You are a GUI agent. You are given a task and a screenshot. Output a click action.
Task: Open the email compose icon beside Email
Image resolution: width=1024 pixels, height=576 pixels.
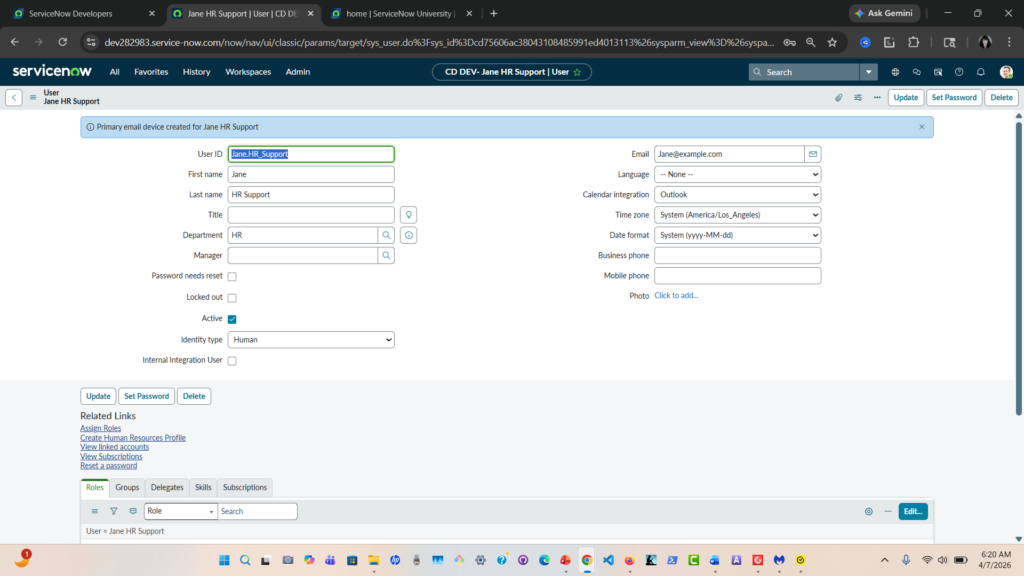pos(813,154)
